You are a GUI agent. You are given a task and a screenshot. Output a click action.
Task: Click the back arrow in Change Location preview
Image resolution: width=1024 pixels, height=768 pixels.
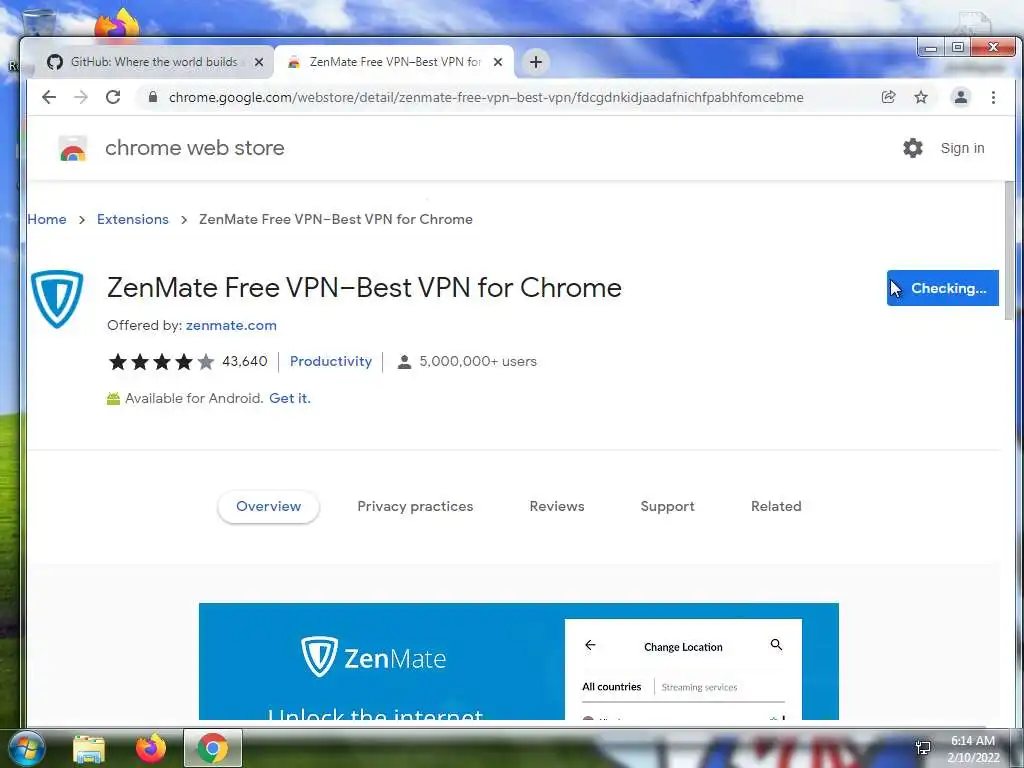tap(590, 645)
